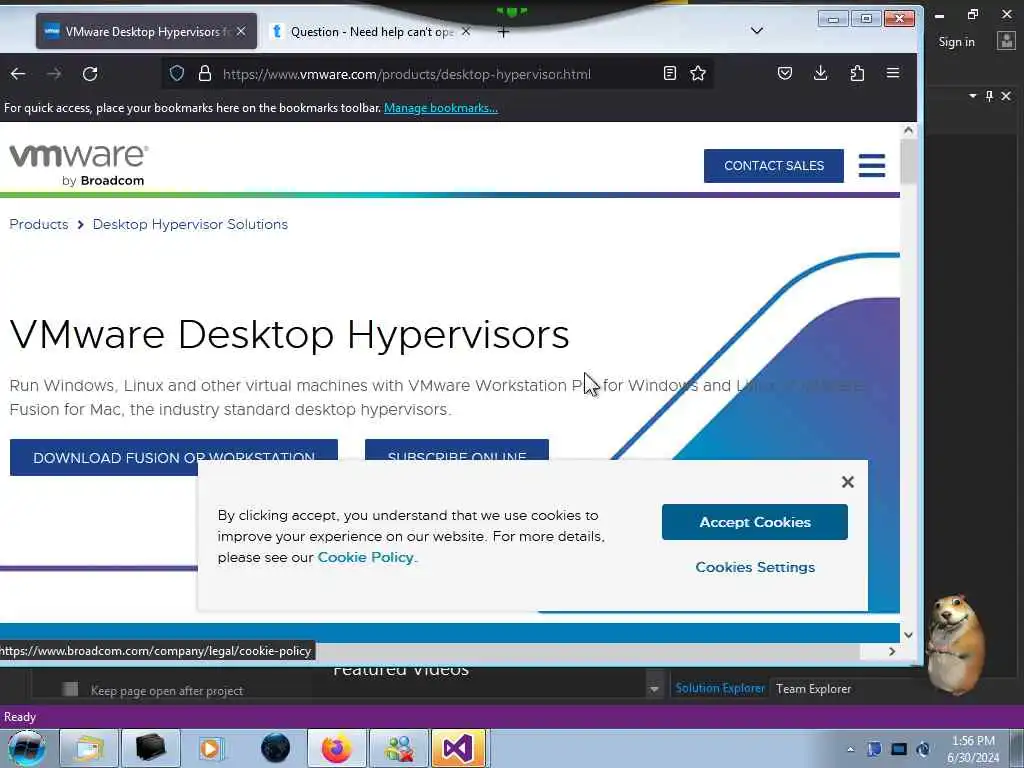
Task: Go back using Firefox back arrow
Action: click(18, 74)
